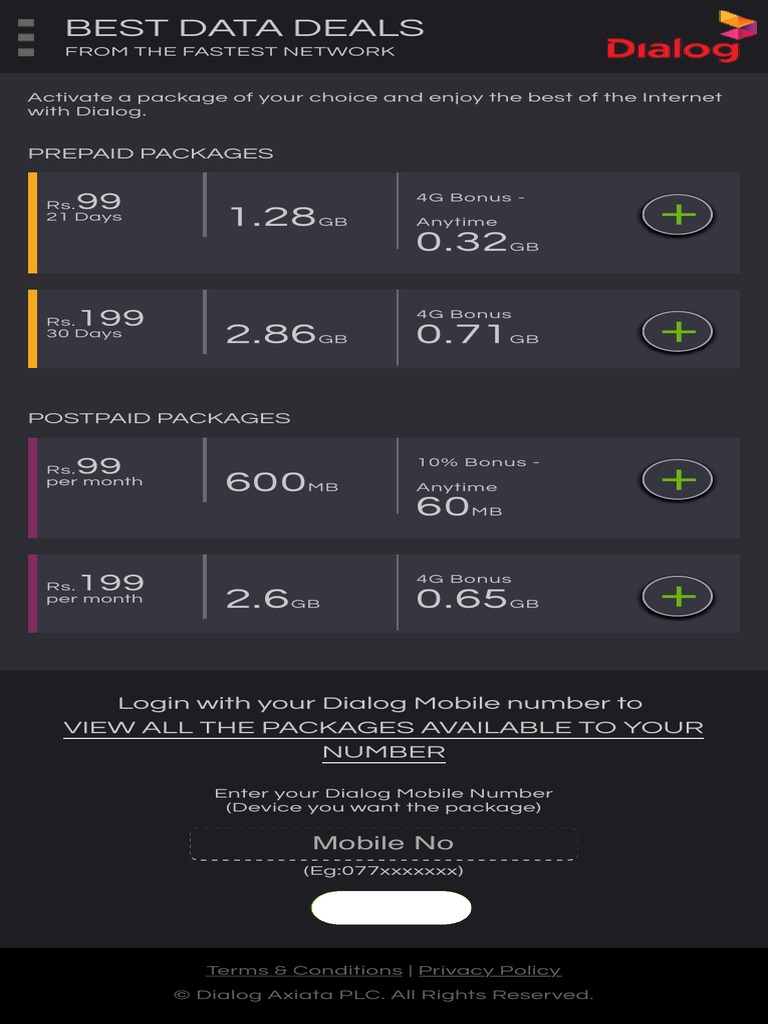Click the 4G Bonus Anytime 0.32GB detail
The width and height of the screenshot is (768, 1024).
[477, 222]
